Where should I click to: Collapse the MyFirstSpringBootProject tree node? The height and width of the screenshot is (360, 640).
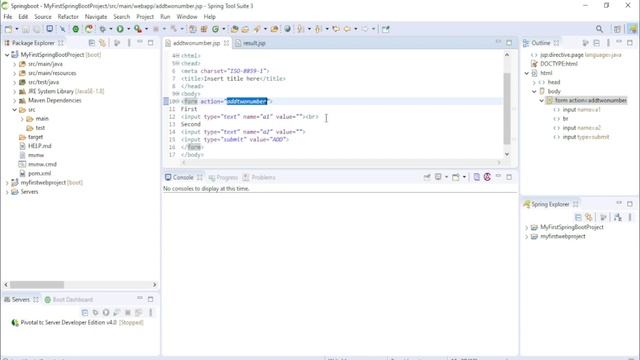[x=7, y=55]
